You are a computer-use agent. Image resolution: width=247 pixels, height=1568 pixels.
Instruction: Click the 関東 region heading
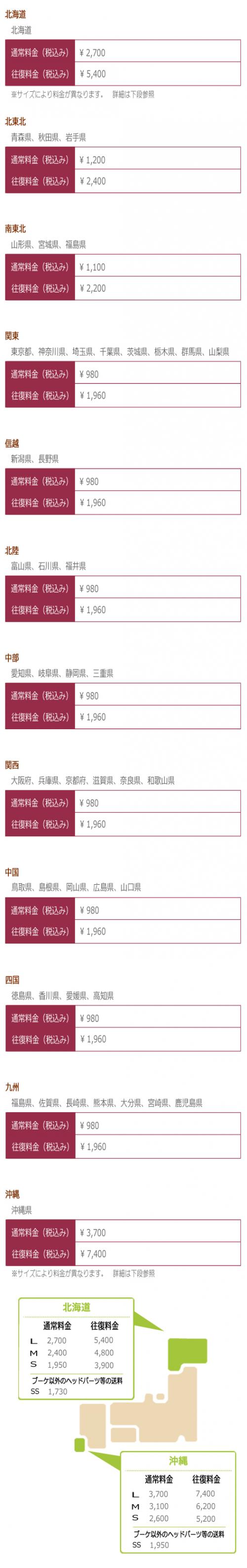point(11,336)
